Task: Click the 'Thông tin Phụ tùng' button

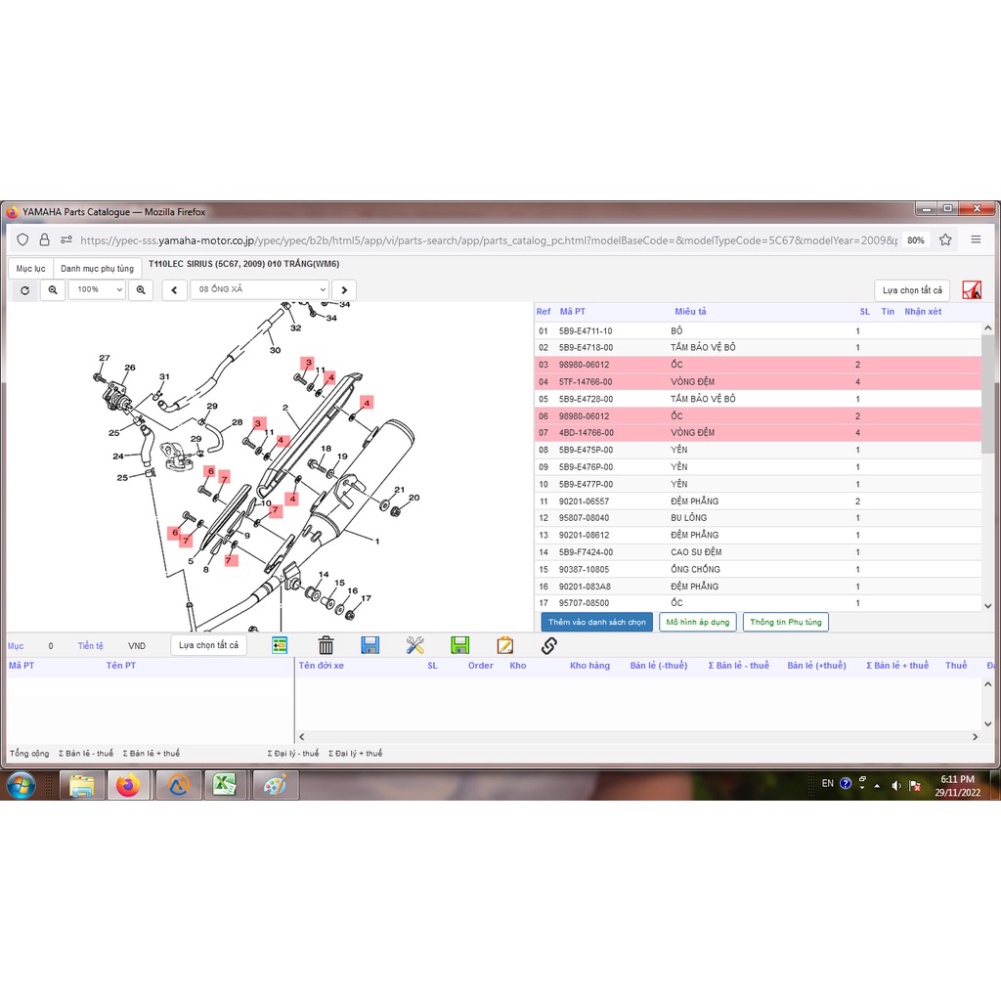Action: [x=785, y=622]
